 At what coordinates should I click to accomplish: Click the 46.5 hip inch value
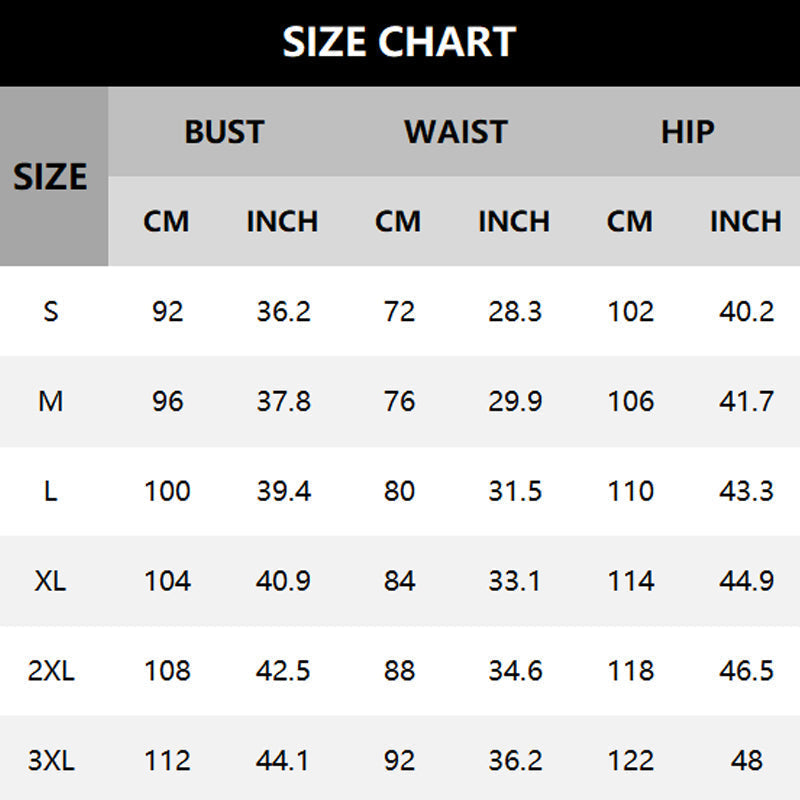pos(746,671)
